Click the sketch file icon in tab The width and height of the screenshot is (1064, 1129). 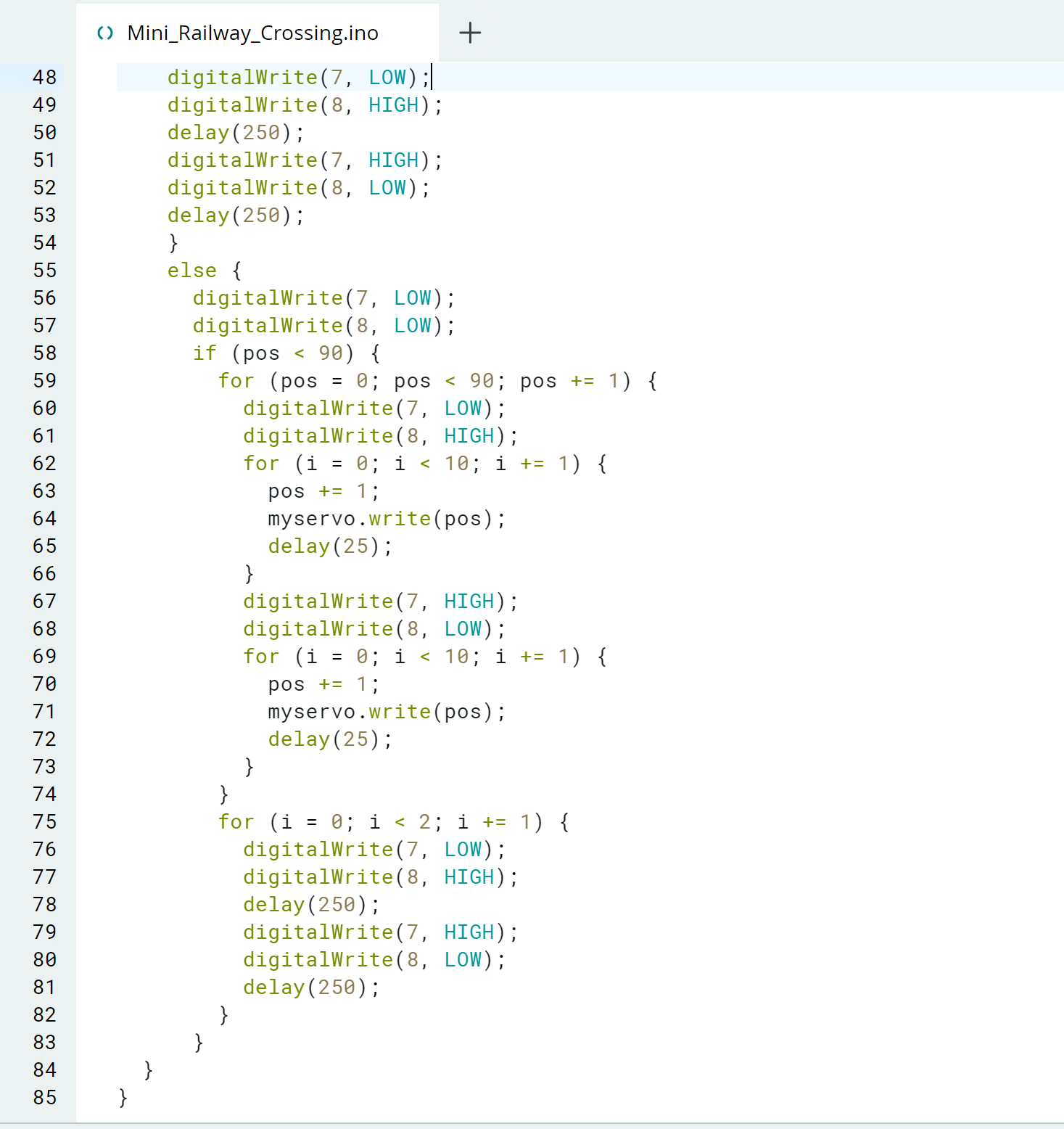[105, 33]
